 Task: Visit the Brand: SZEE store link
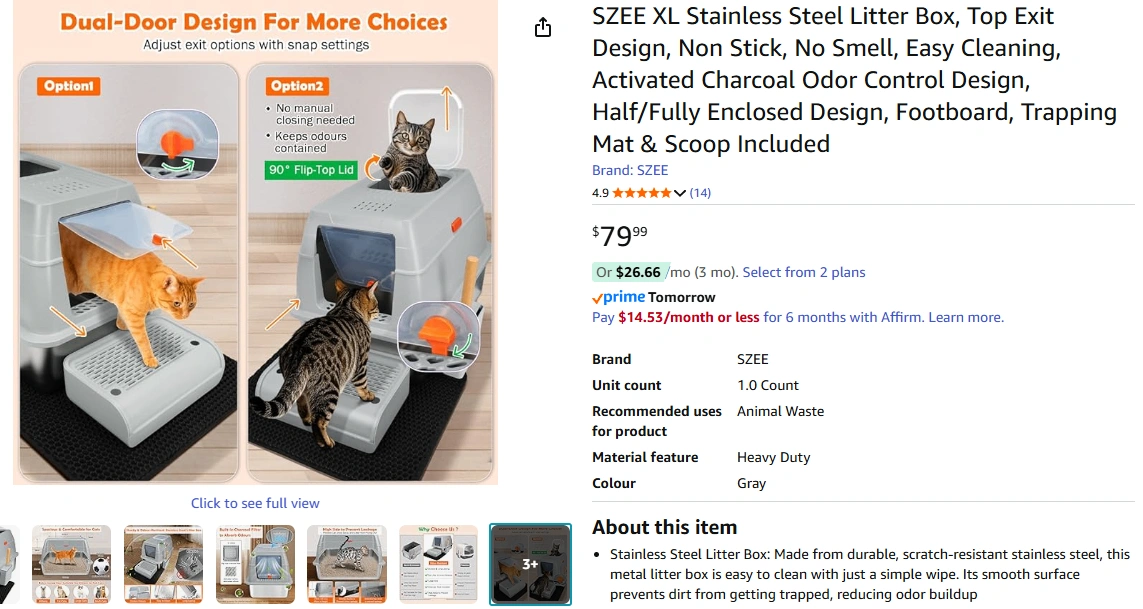(630, 171)
